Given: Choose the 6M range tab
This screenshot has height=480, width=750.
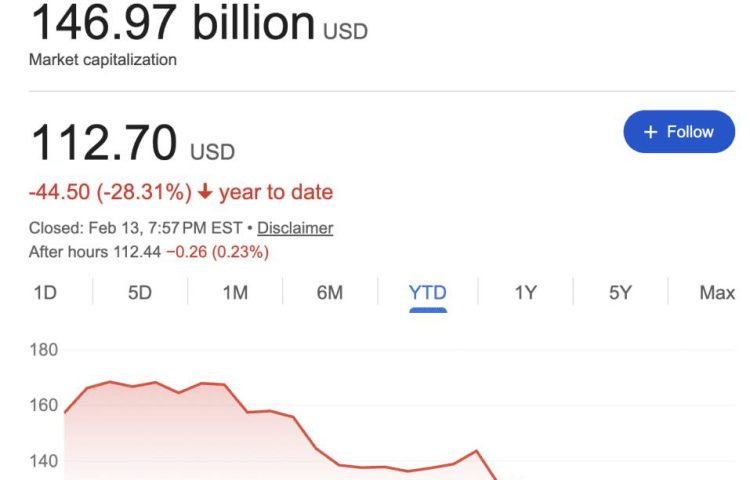Looking at the screenshot, I should pos(330,293).
